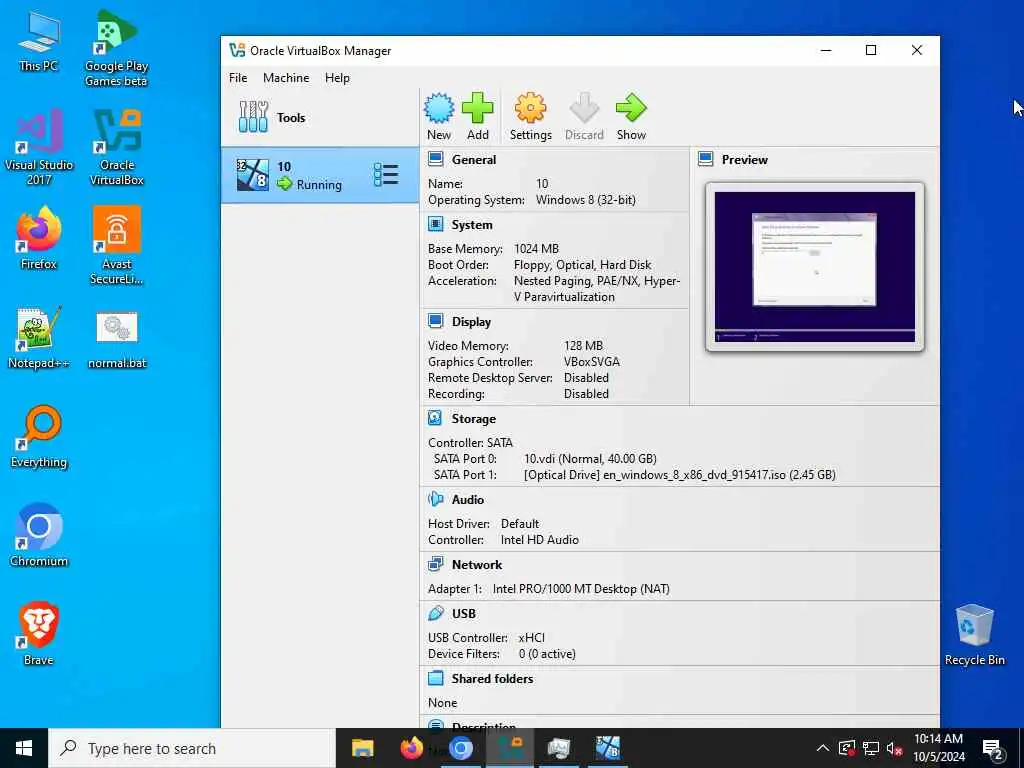Screen dimensions: 1024x768
Task: Click the General section header
Action: click(x=473, y=160)
